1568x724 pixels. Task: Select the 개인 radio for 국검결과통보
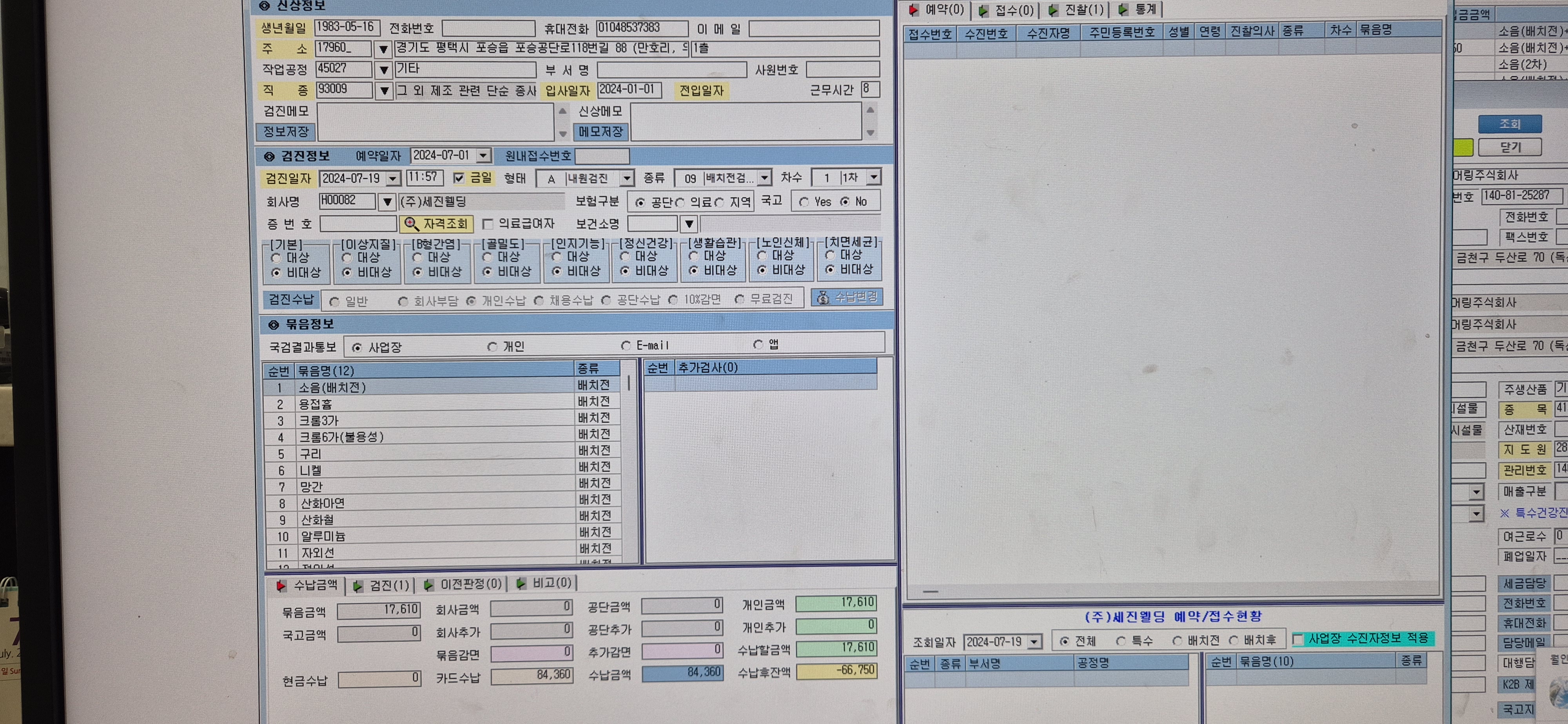click(x=492, y=347)
